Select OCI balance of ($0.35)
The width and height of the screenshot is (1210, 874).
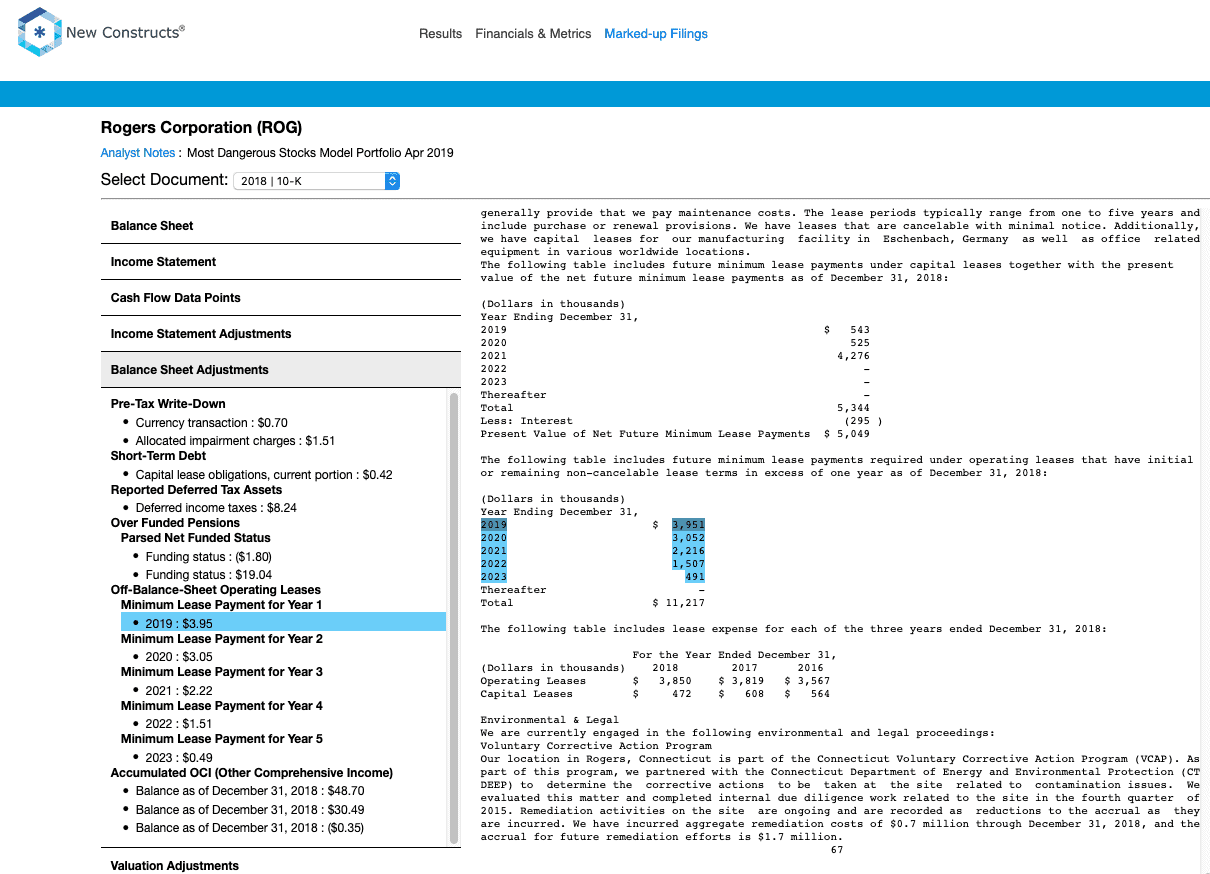coord(250,828)
